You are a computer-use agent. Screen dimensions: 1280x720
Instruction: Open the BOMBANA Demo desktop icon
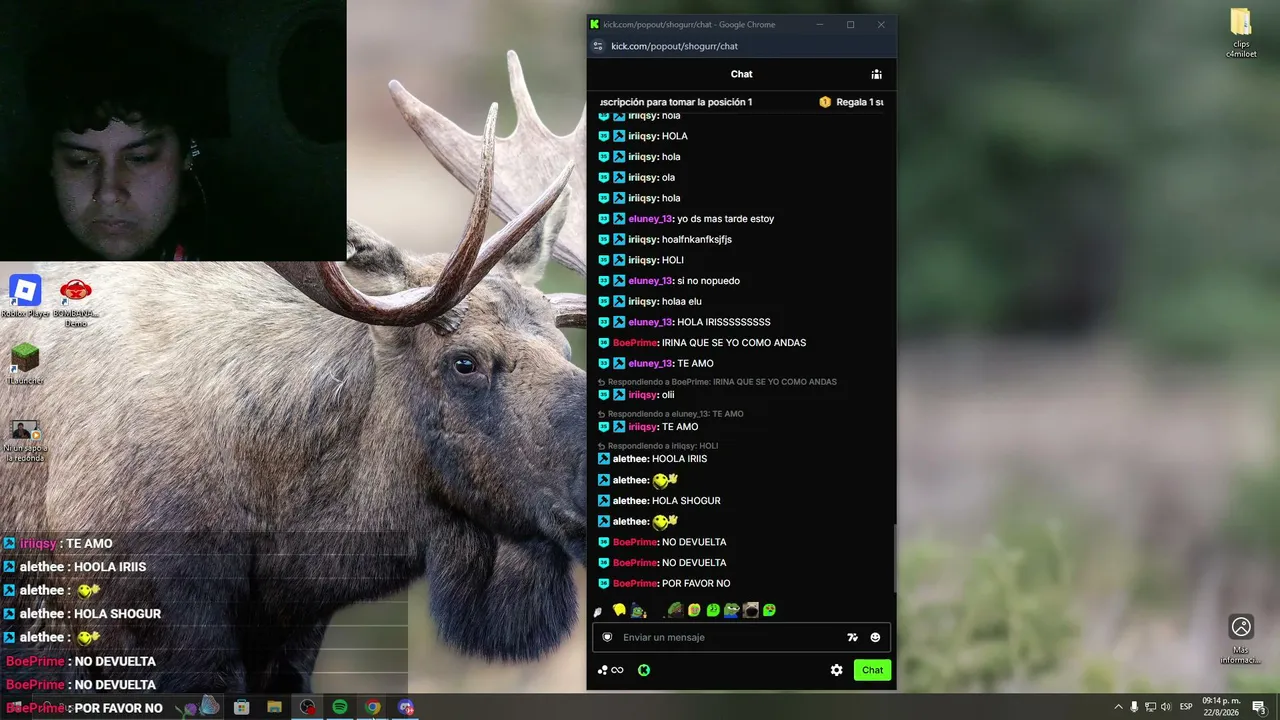pos(76,303)
